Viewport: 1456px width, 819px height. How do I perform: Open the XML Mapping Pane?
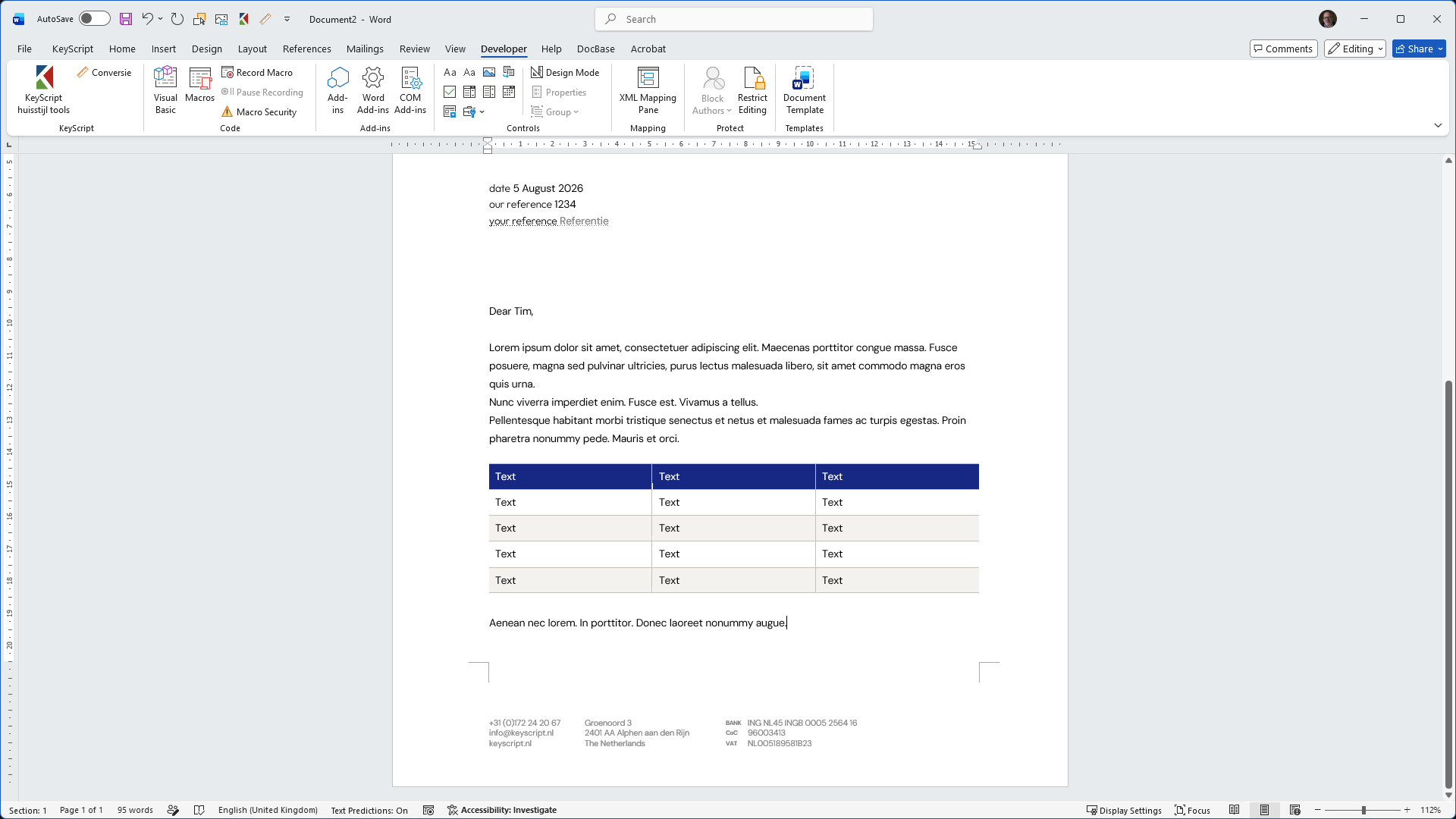click(648, 90)
